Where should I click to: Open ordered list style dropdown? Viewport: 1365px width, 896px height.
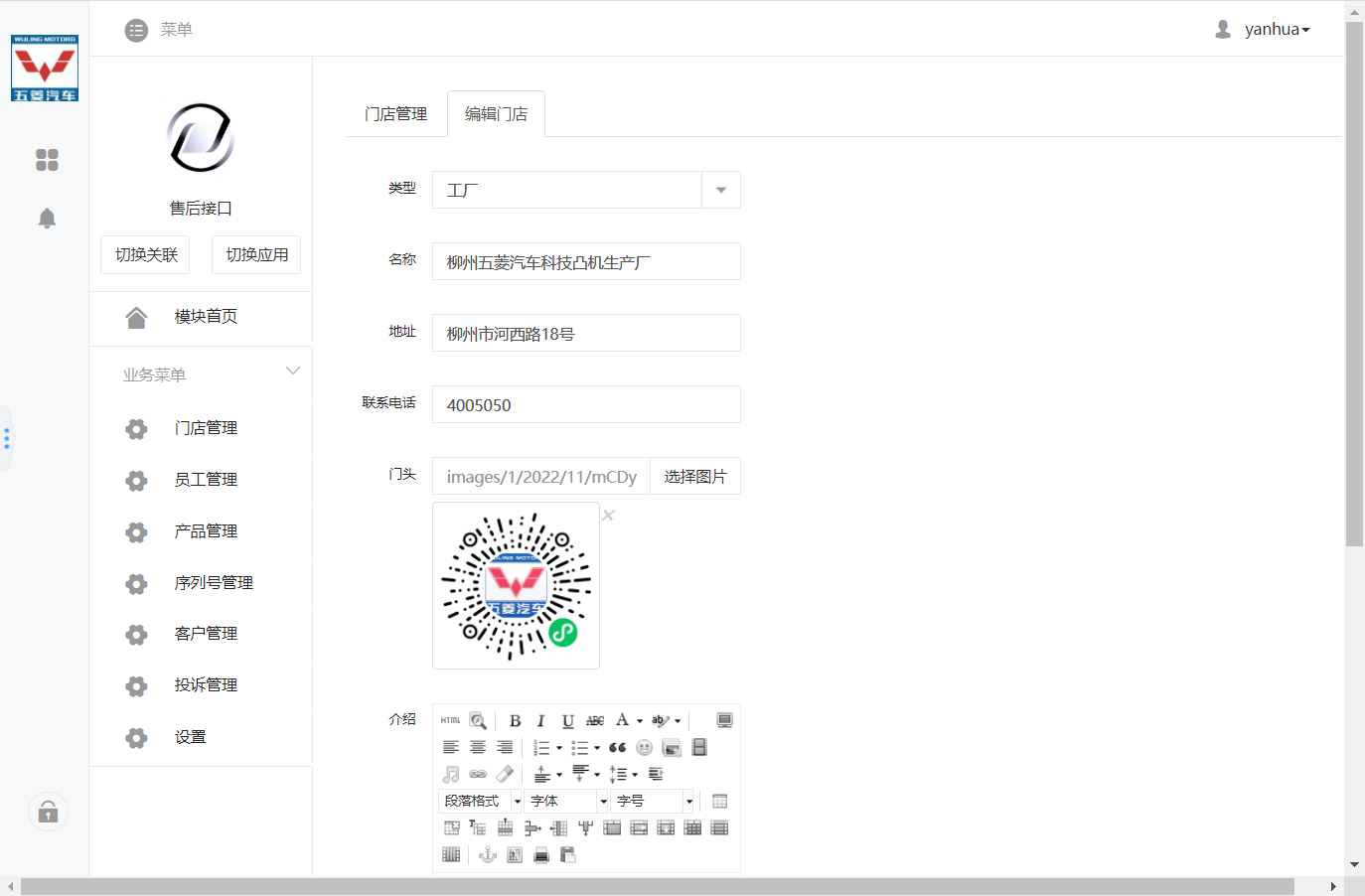559,748
